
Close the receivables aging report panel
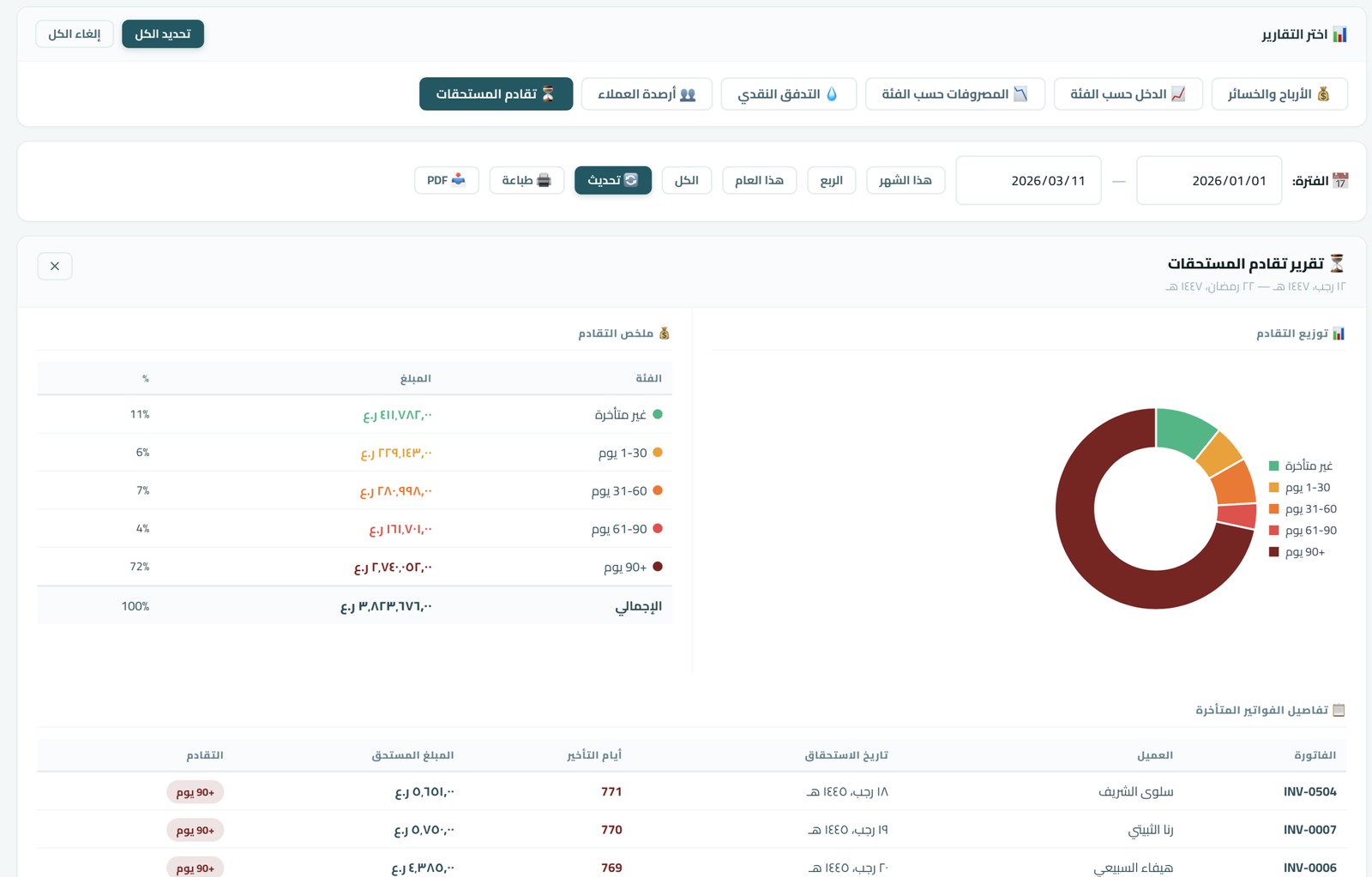tap(55, 266)
